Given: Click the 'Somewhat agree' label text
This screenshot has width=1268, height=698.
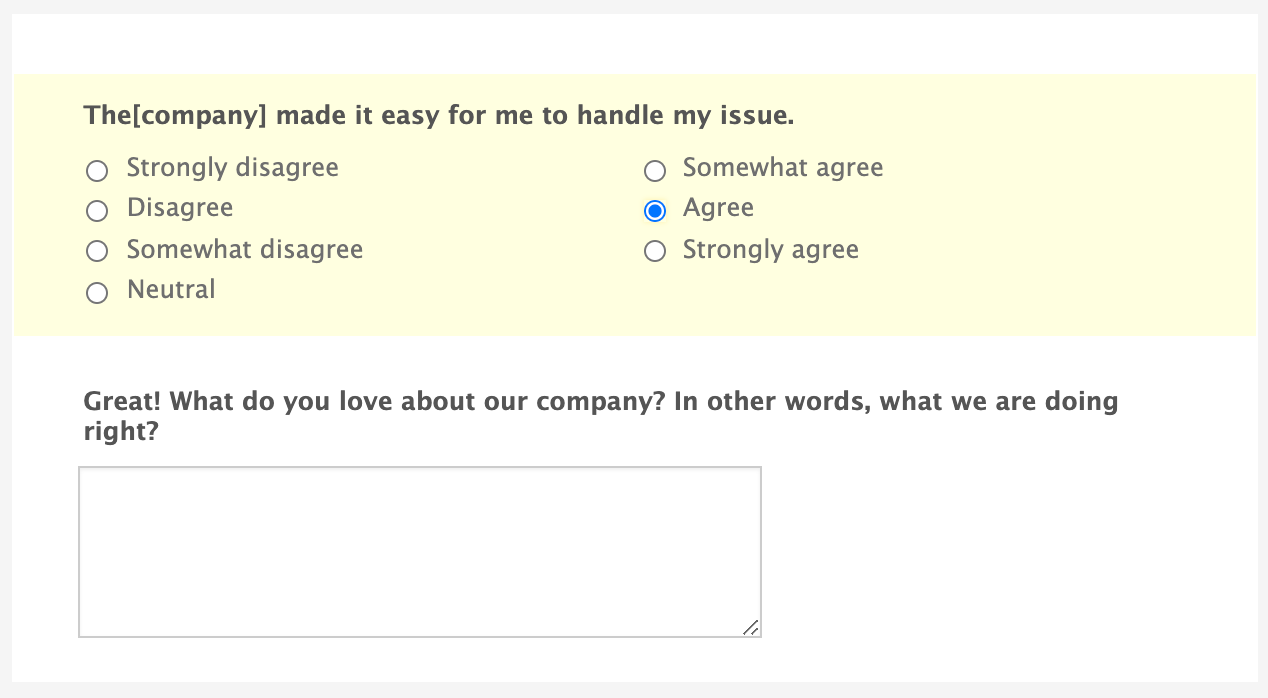Looking at the screenshot, I should tap(783, 168).
